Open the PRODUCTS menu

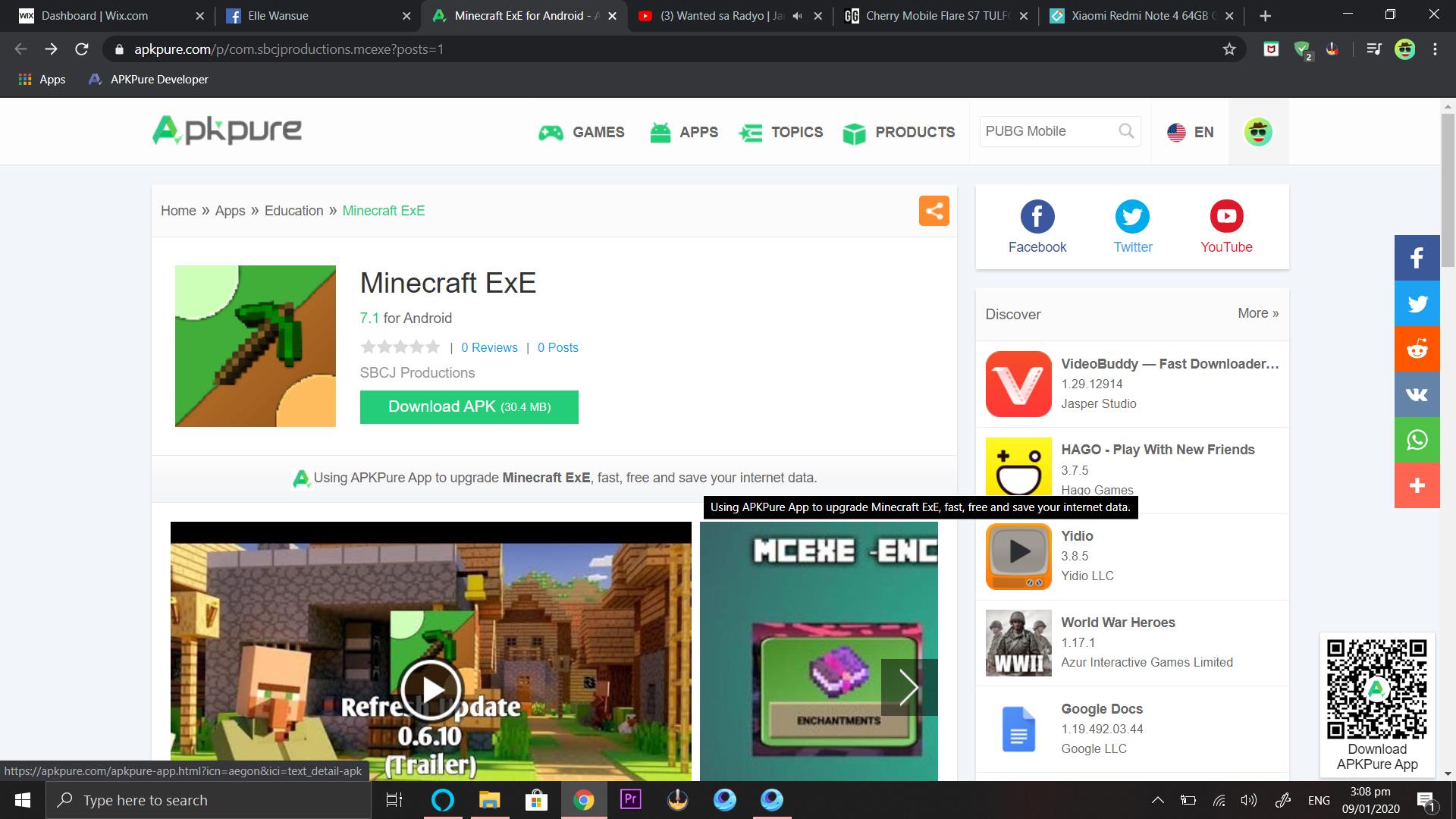pyautogui.click(x=899, y=132)
